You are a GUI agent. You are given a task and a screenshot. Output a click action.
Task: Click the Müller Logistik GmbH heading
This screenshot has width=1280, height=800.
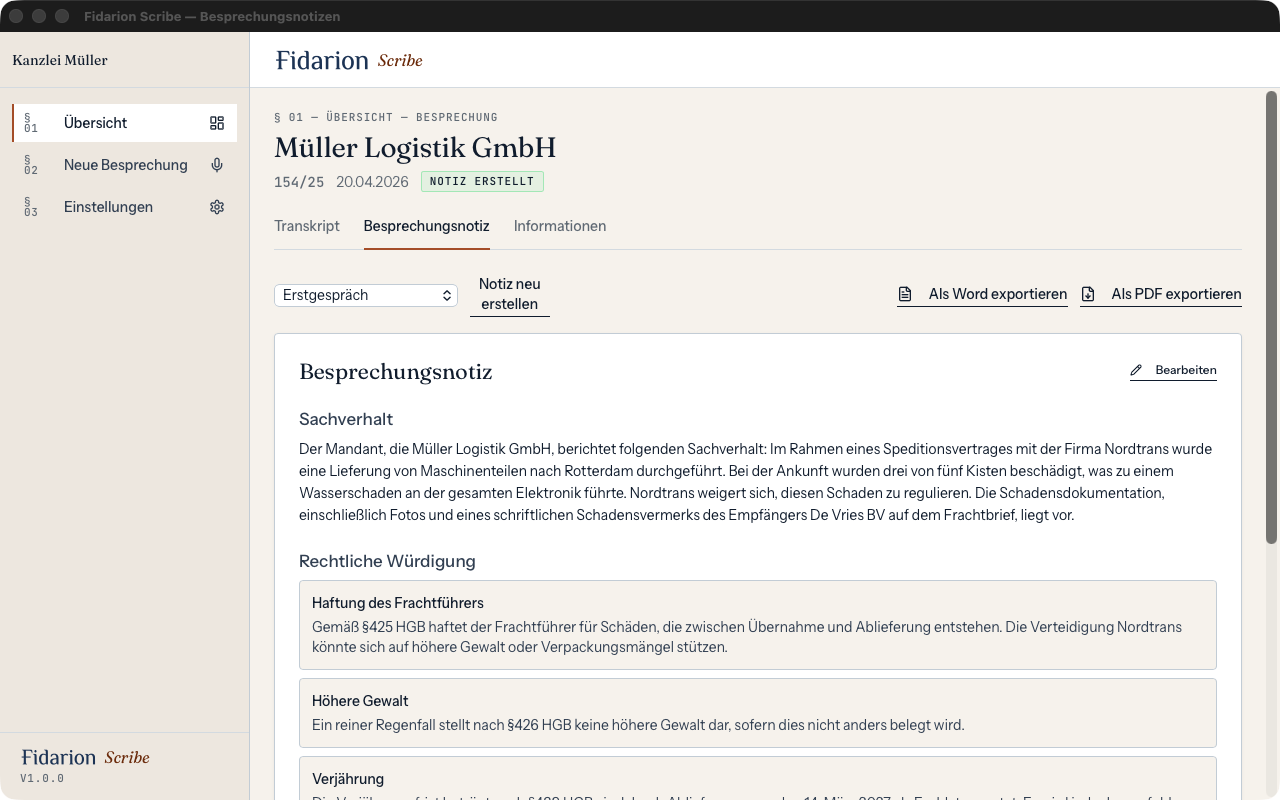tap(415, 148)
